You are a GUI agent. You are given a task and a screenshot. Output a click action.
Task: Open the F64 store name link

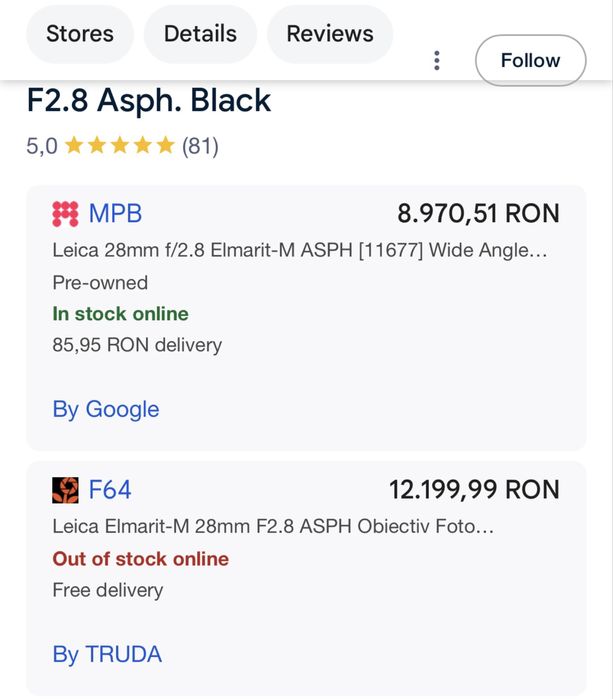110,490
